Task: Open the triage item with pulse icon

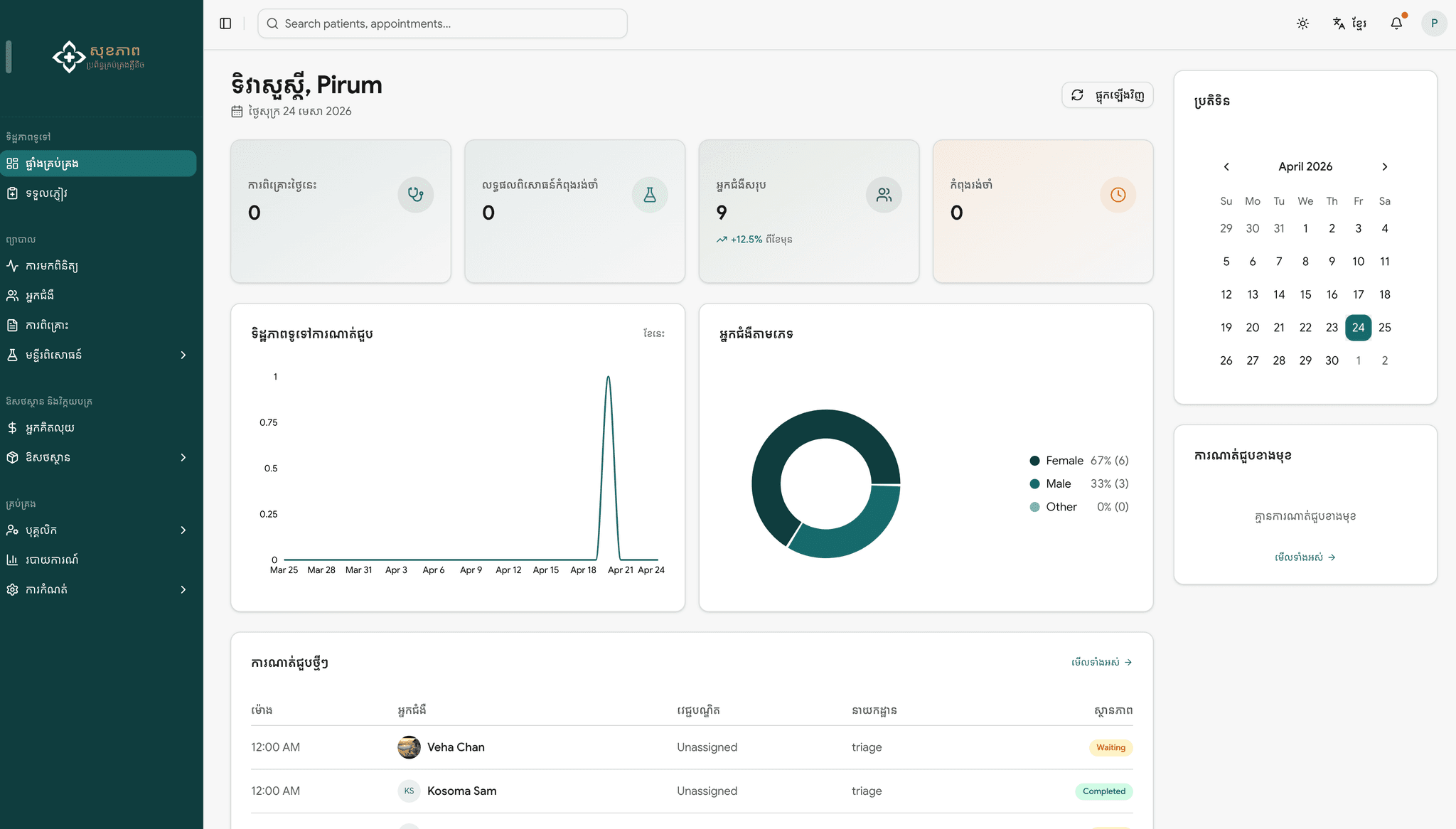Action: pyautogui.click(x=98, y=266)
